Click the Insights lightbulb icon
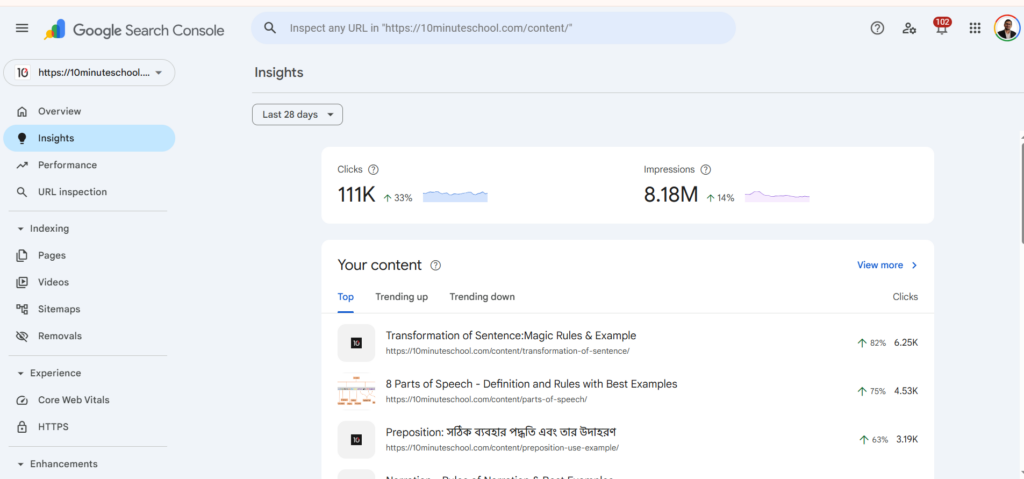The image size is (1024, 479). (22, 139)
